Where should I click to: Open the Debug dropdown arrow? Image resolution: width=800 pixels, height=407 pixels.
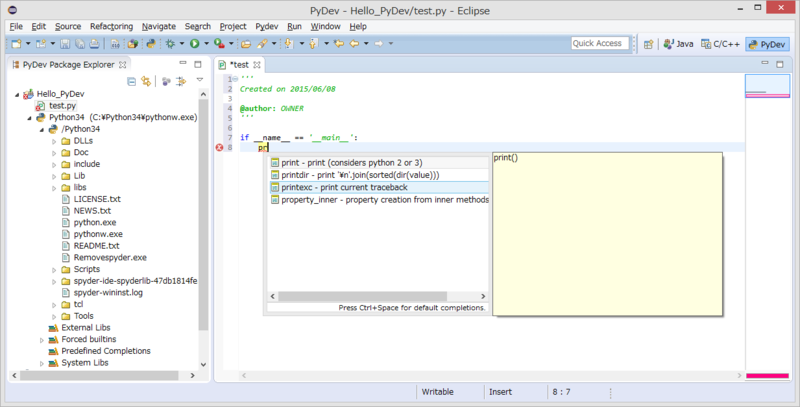coord(182,44)
